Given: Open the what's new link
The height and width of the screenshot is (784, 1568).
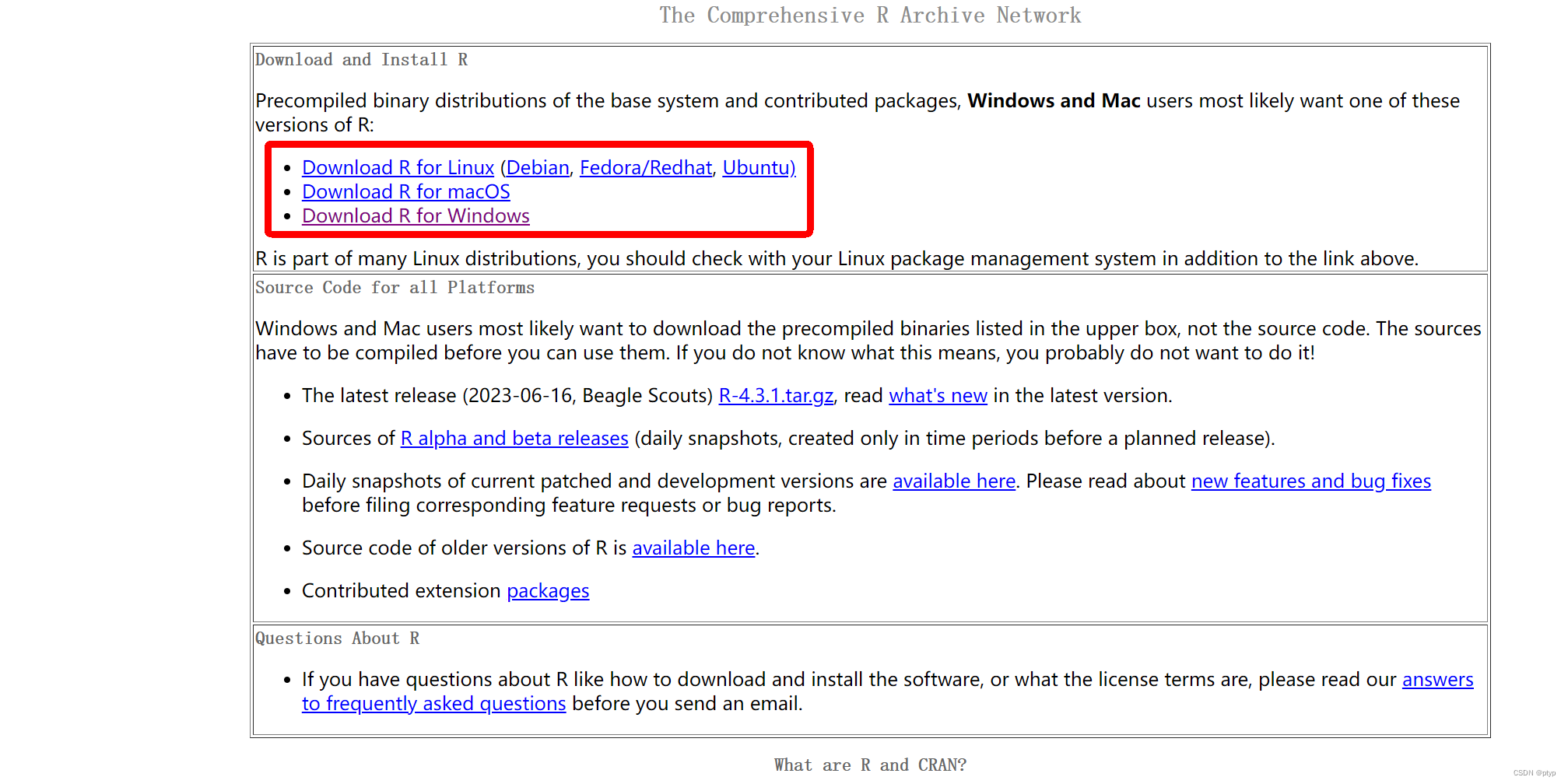Looking at the screenshot, I should (x=938, y=395).
